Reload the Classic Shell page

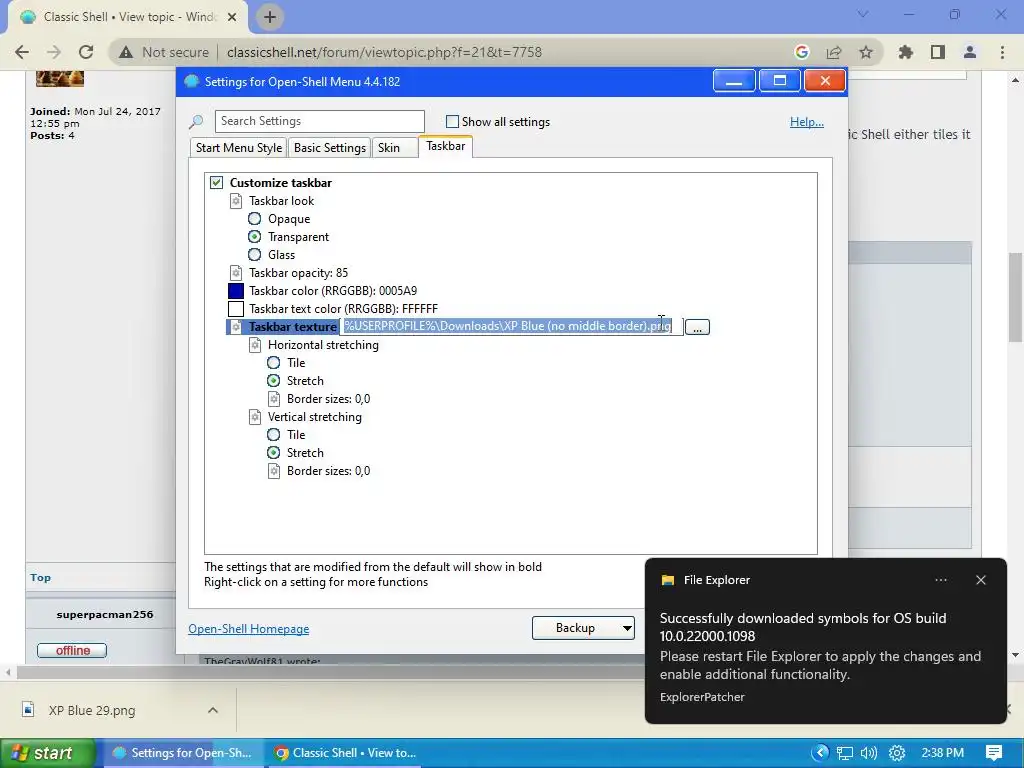point(86,52)
